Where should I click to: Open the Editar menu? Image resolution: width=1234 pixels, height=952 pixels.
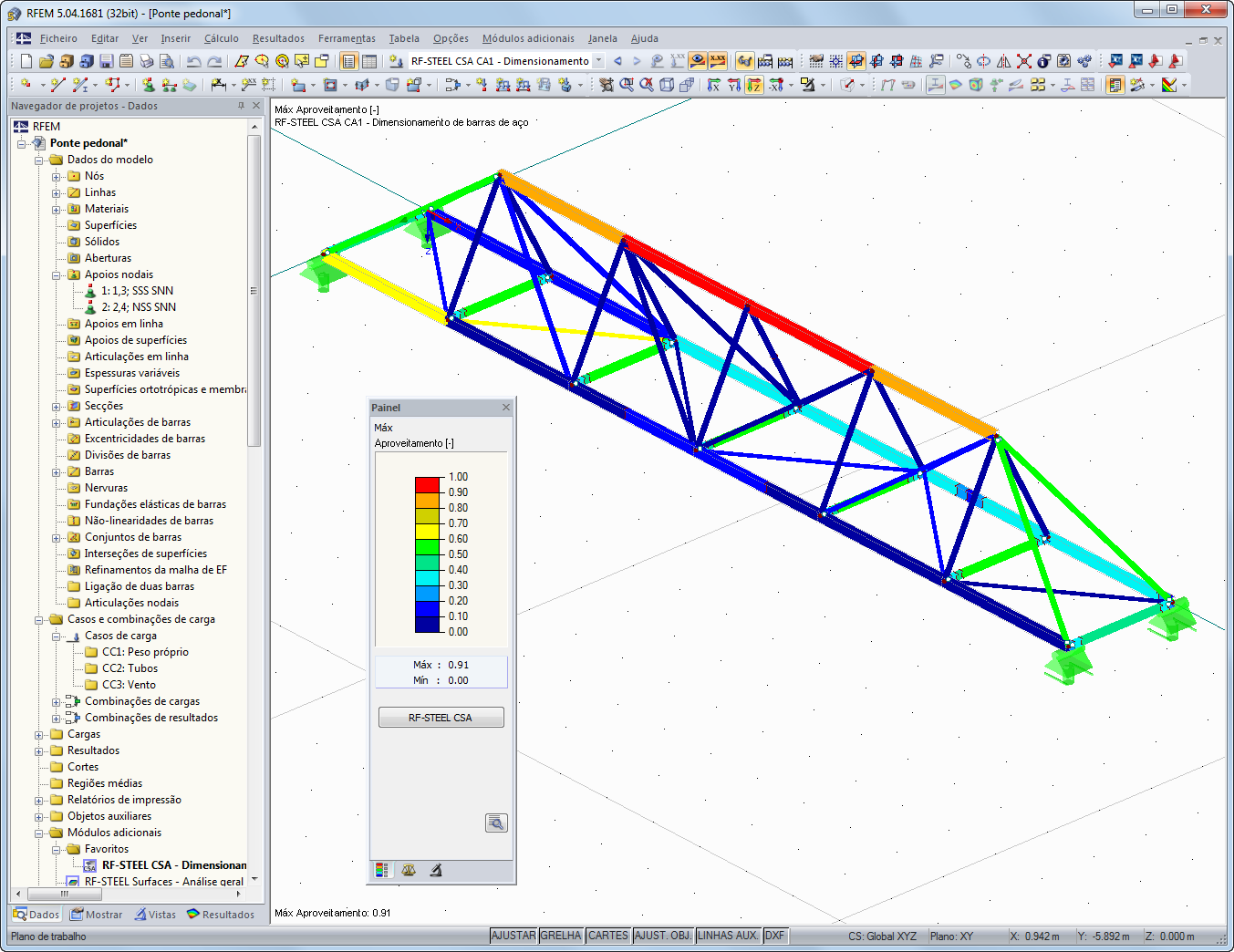coord(105,38)
